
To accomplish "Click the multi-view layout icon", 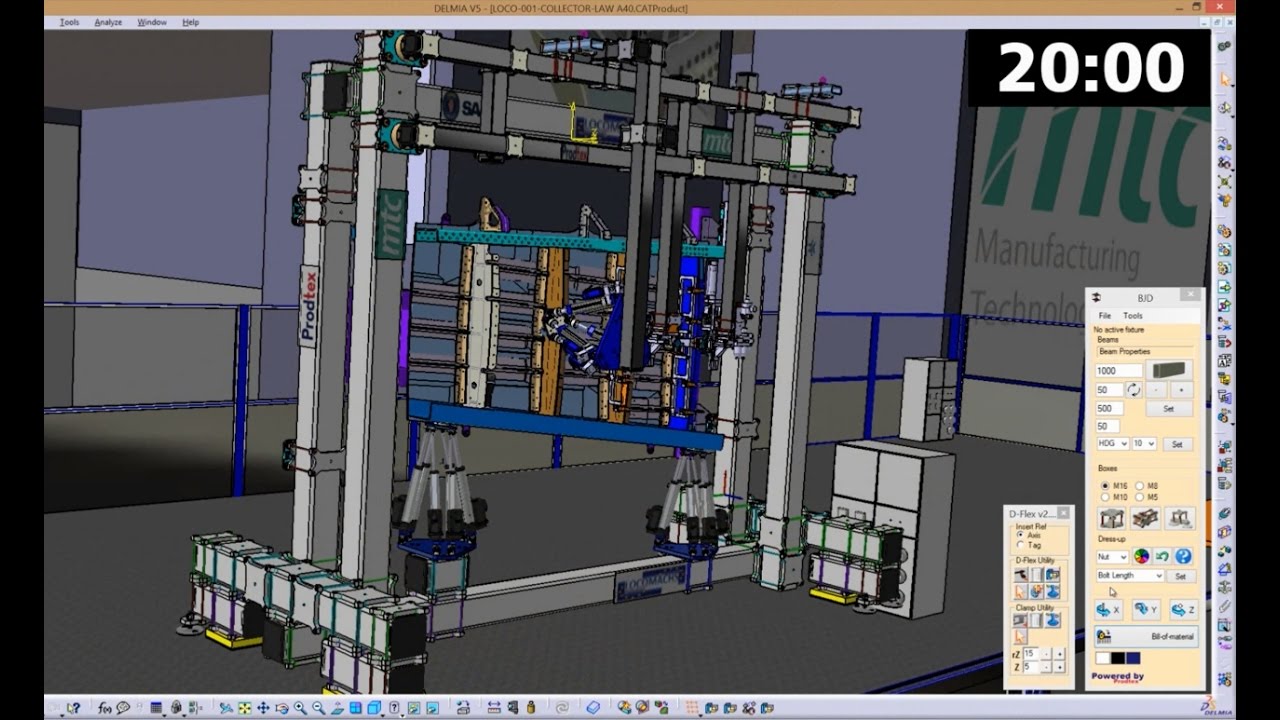I will coord(355,708).
